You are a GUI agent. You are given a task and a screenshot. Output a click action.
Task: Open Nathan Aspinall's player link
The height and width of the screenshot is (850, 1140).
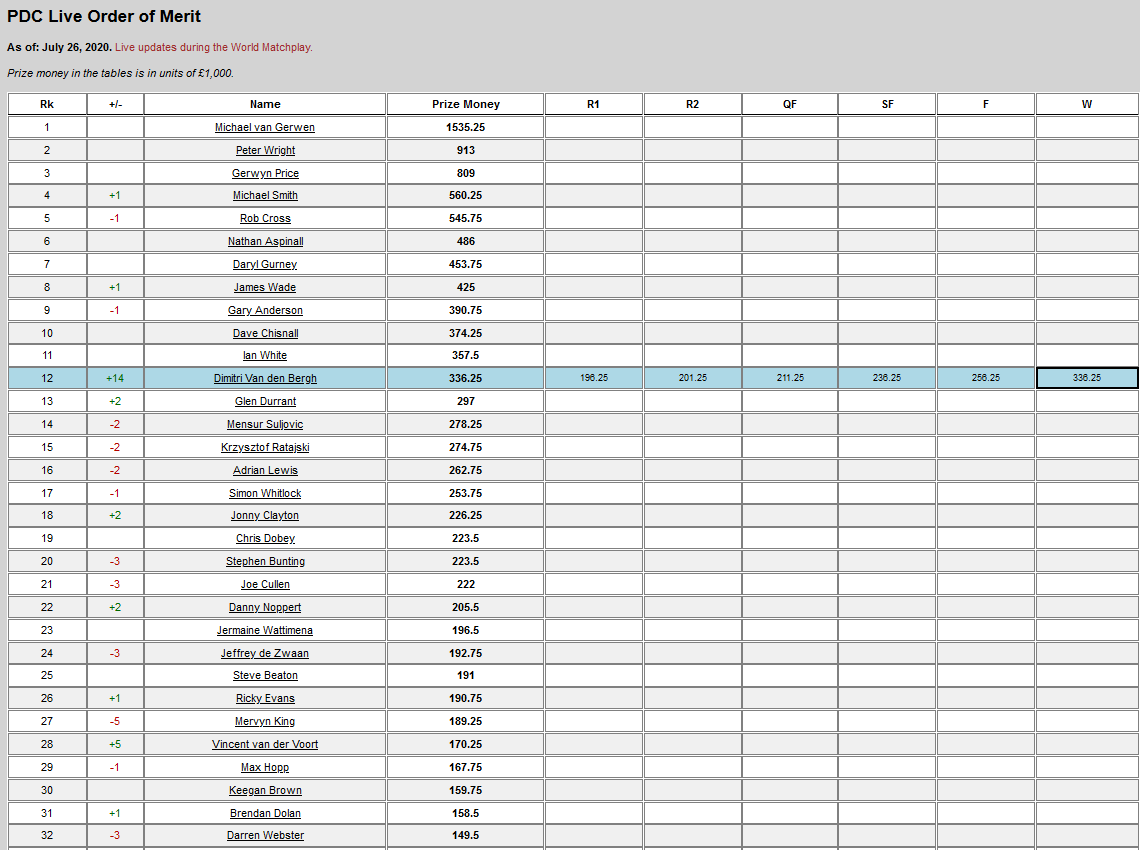(265, 241)
